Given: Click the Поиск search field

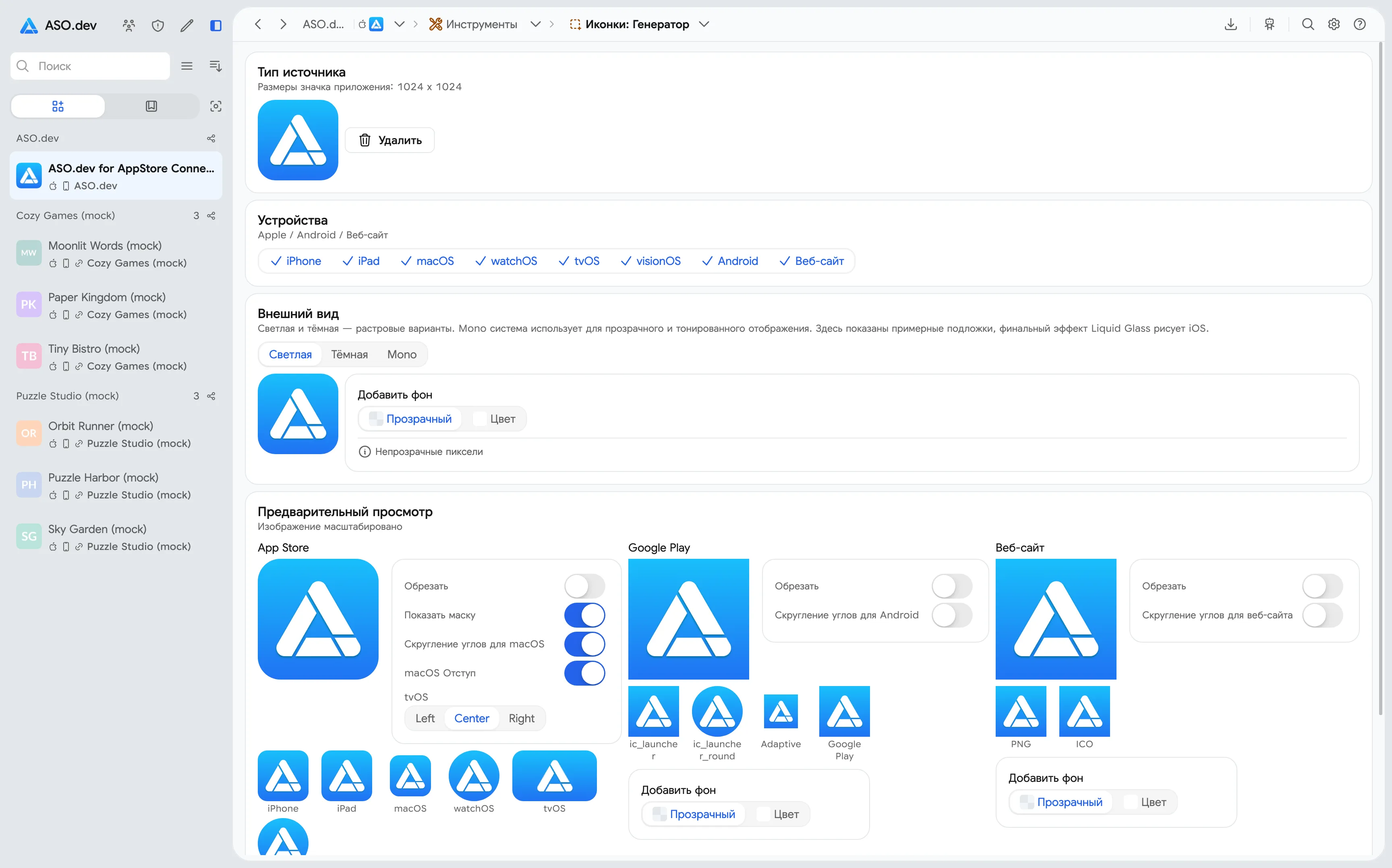Looking at the screenshot, I should click(90, 66).
